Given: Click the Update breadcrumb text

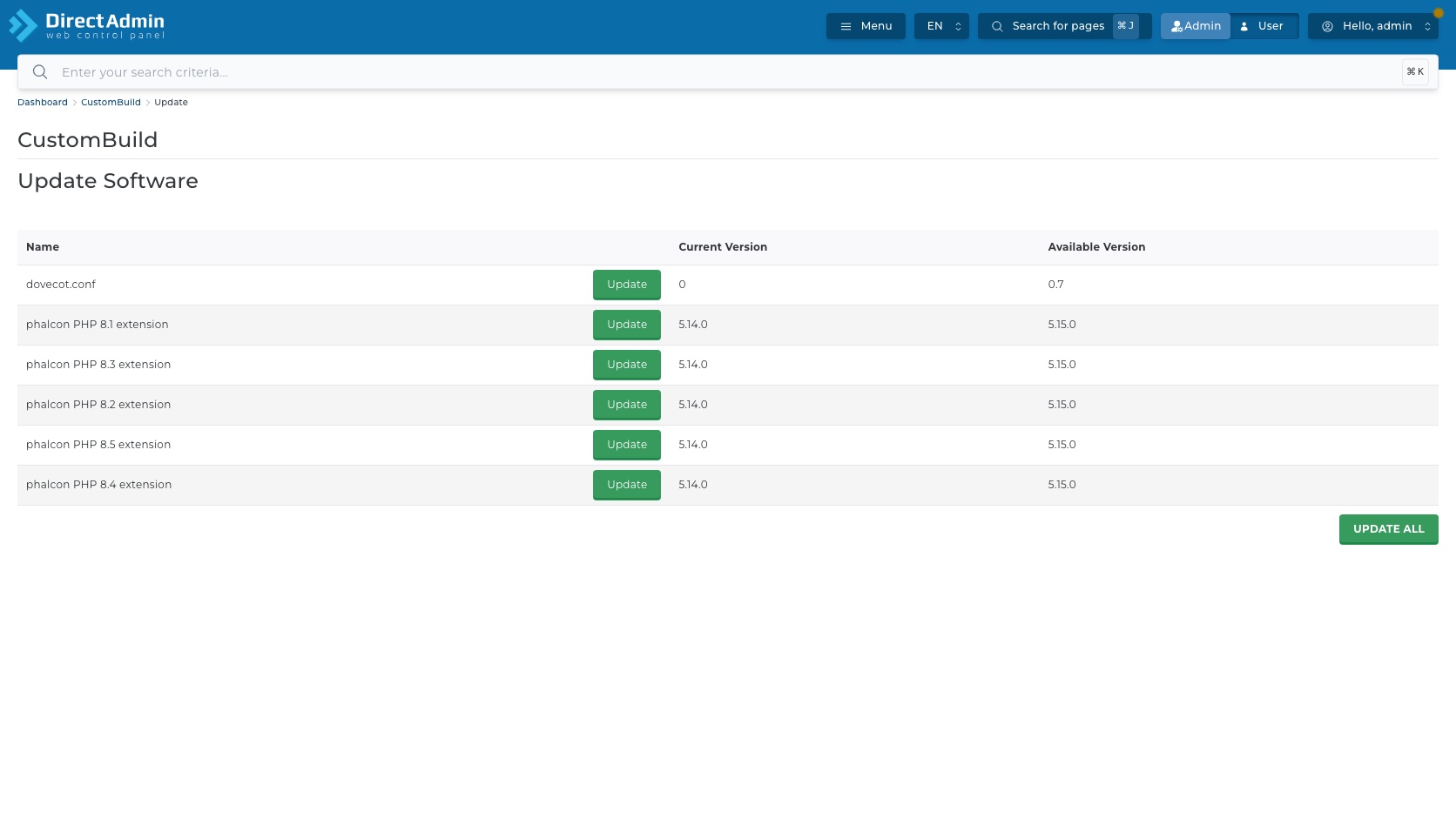Looking at the screenshot, I should coord(171,103).
